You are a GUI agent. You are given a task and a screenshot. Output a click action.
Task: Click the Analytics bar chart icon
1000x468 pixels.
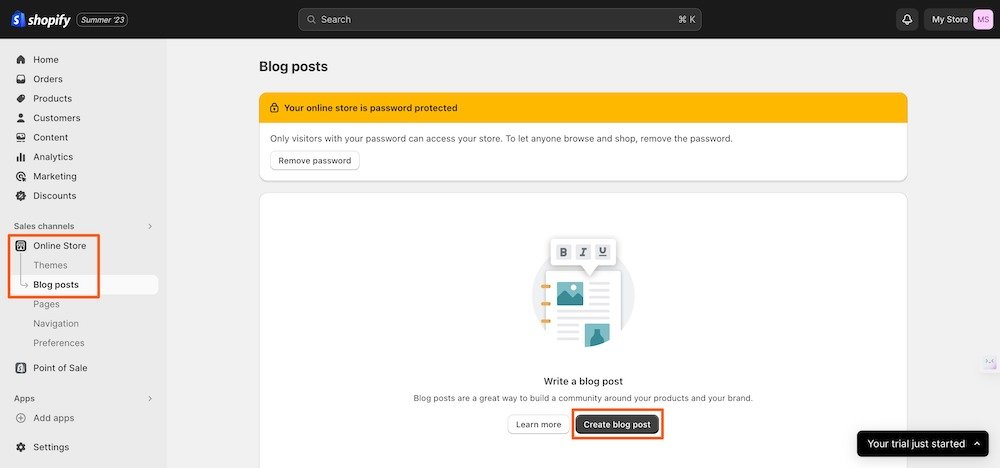[21, 157]
